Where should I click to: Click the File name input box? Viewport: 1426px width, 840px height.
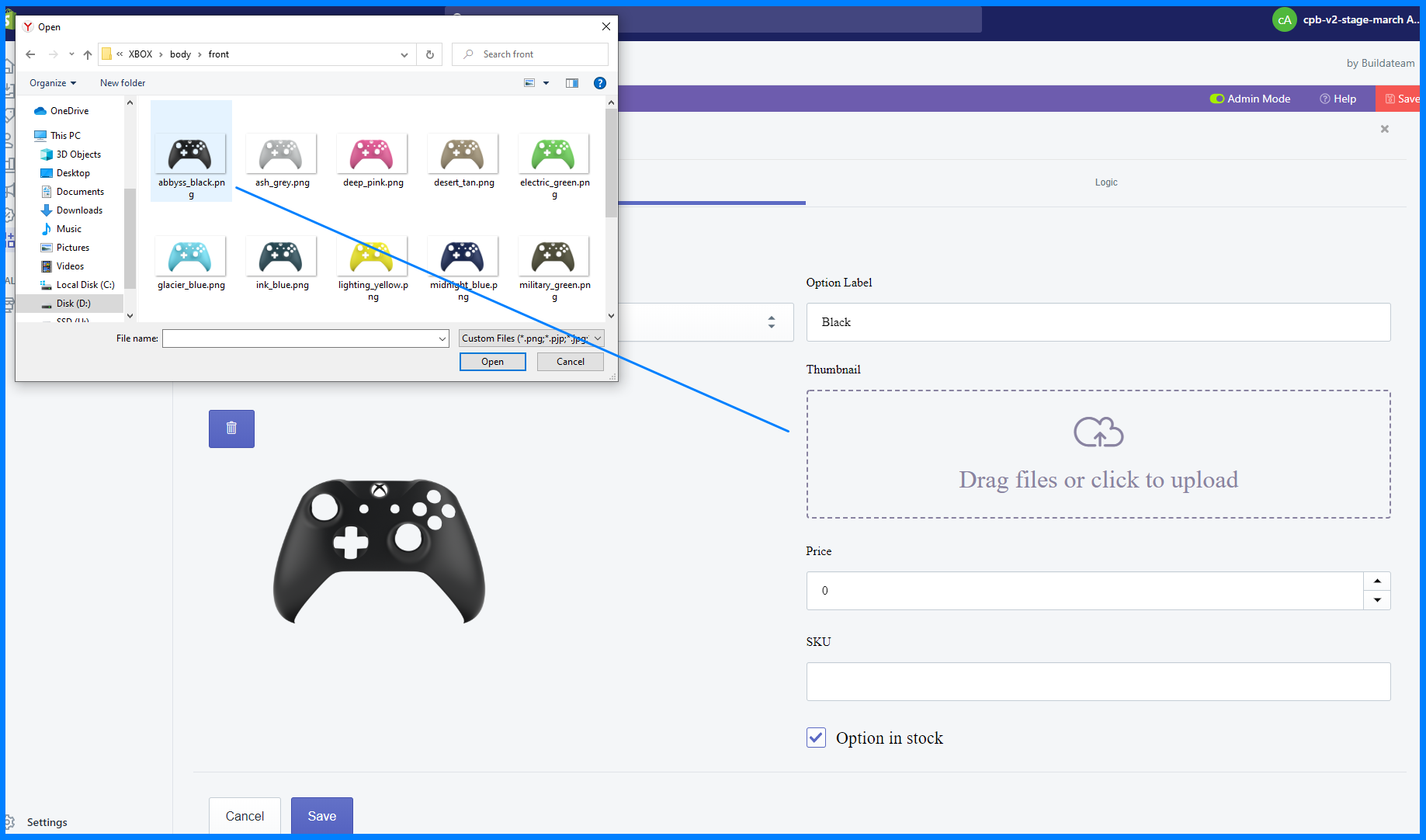300,338
